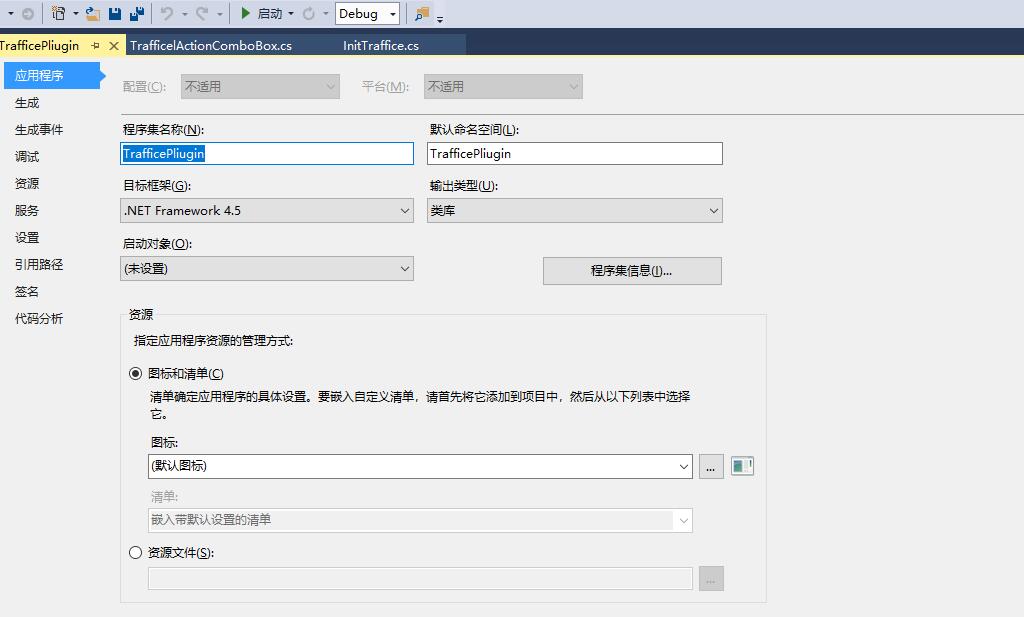
Task: Open the 调试 settings page
Action: coord(27,157)
